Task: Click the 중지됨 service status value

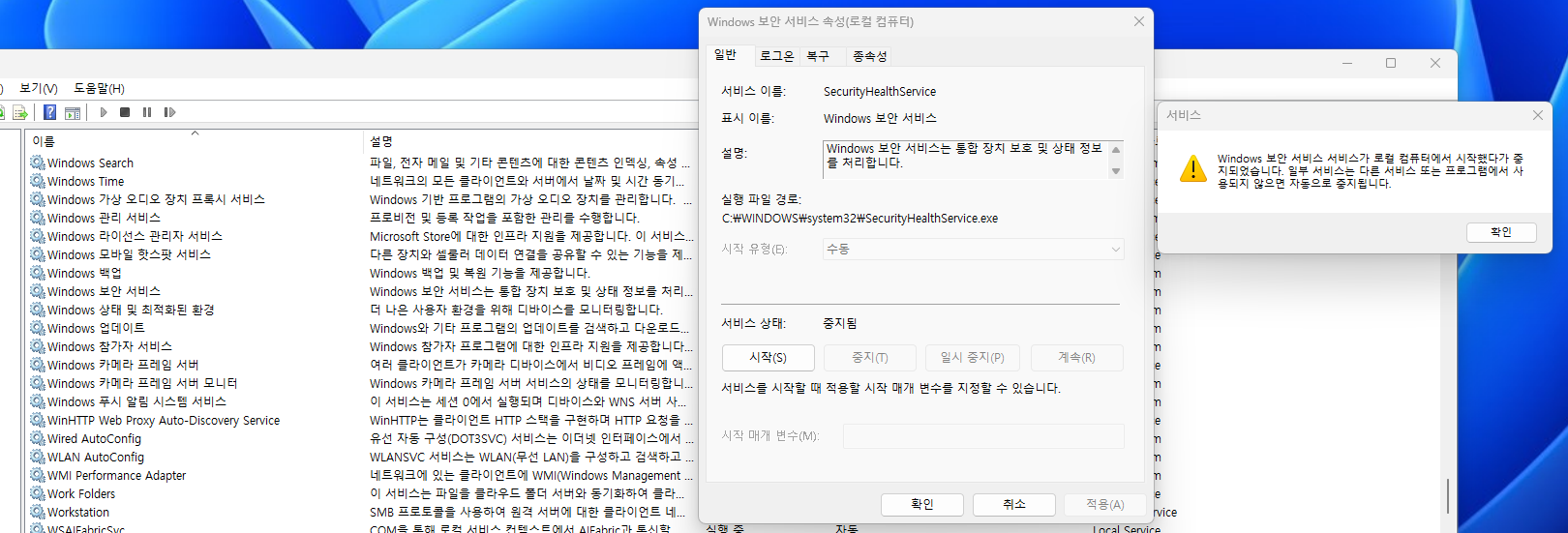Action: [839, 323]
